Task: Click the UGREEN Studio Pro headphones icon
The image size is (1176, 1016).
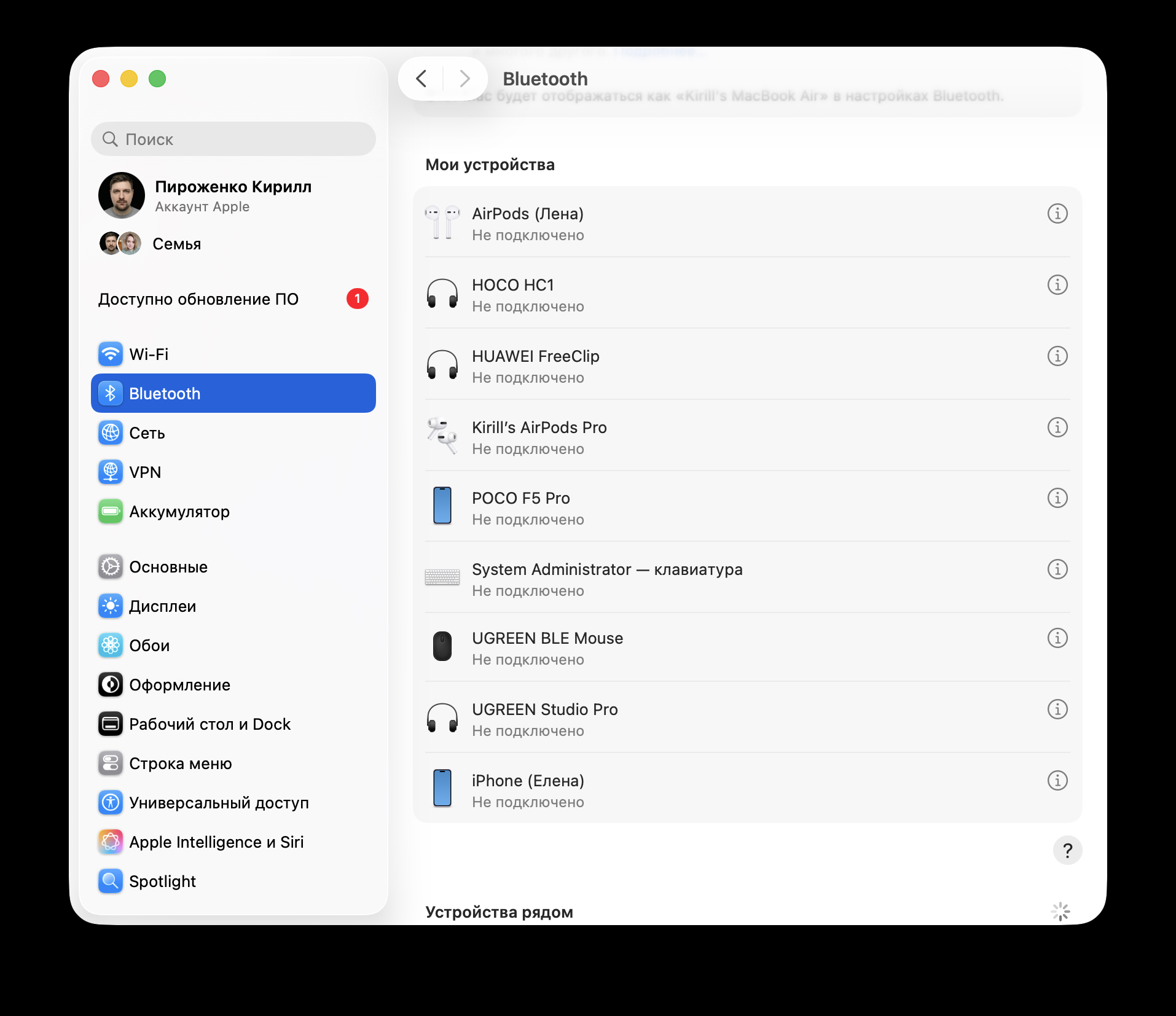Action: (x=442, y=718)
